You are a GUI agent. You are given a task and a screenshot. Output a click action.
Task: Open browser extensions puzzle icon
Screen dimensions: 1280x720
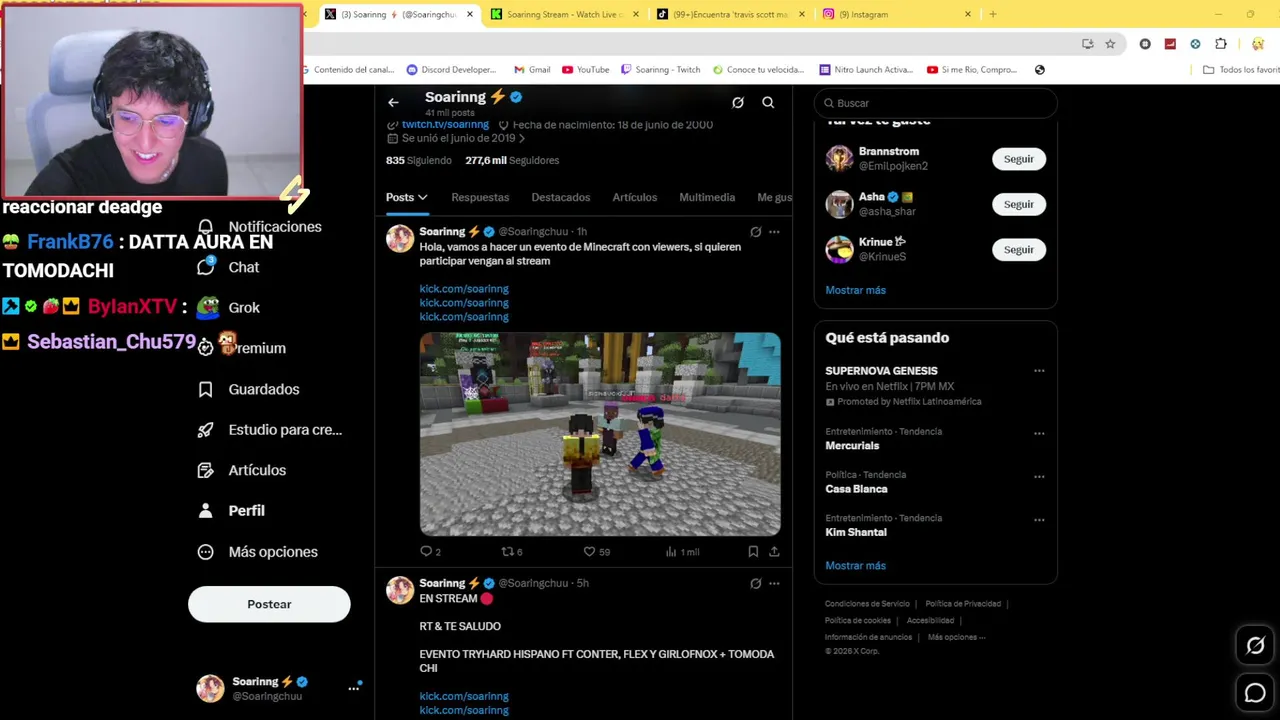[1221, 44]
